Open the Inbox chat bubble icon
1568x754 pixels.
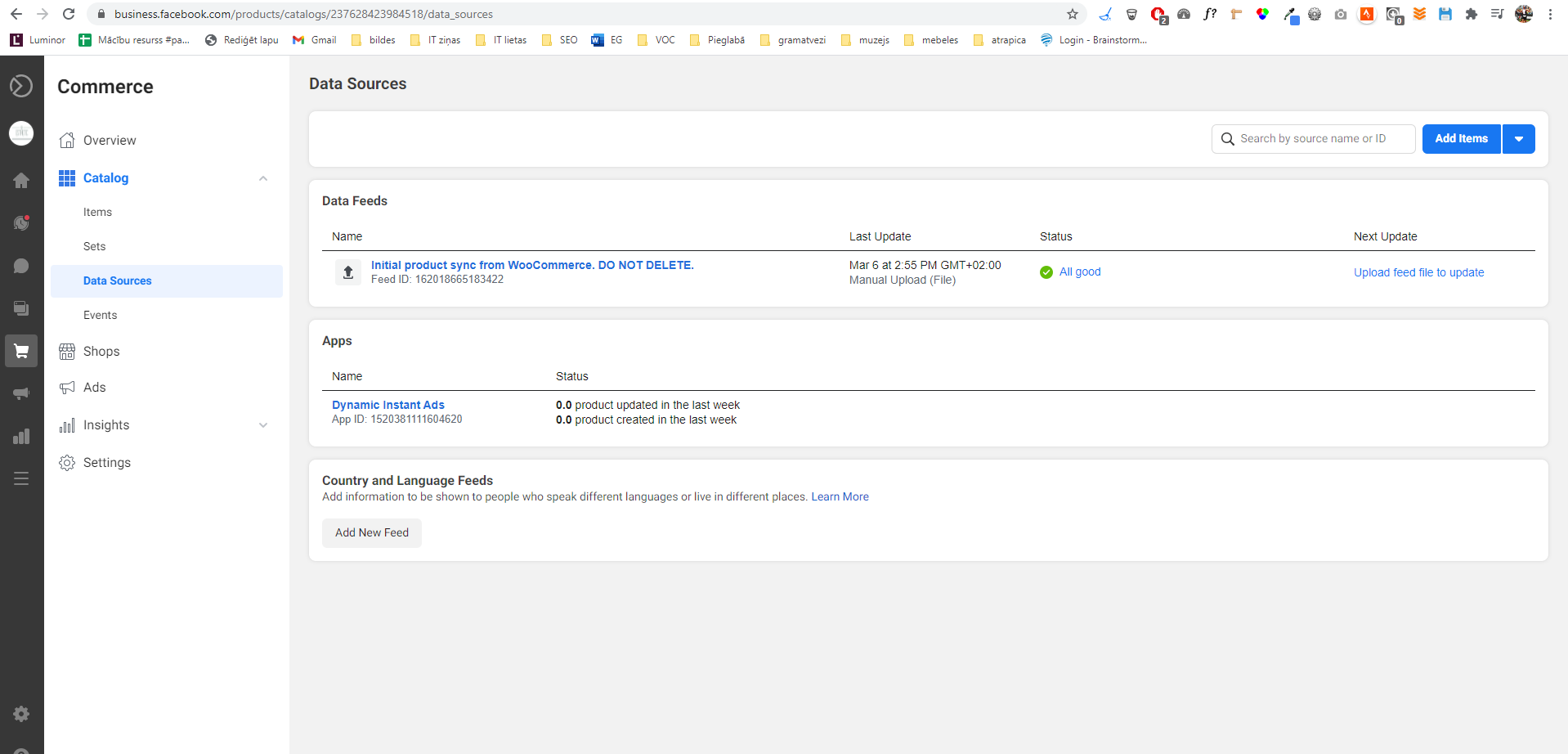[x=21, y=266]
